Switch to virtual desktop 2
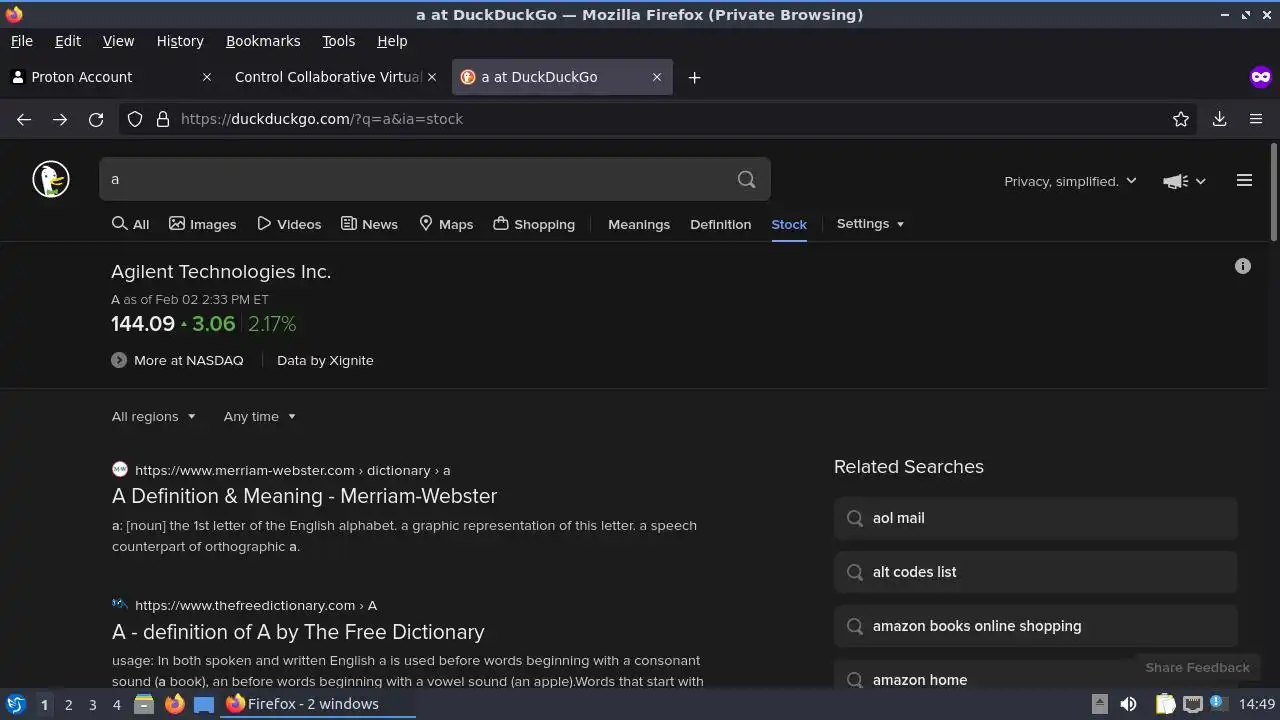This screenshot has height=720, width=1280. [x=68, y=705]
